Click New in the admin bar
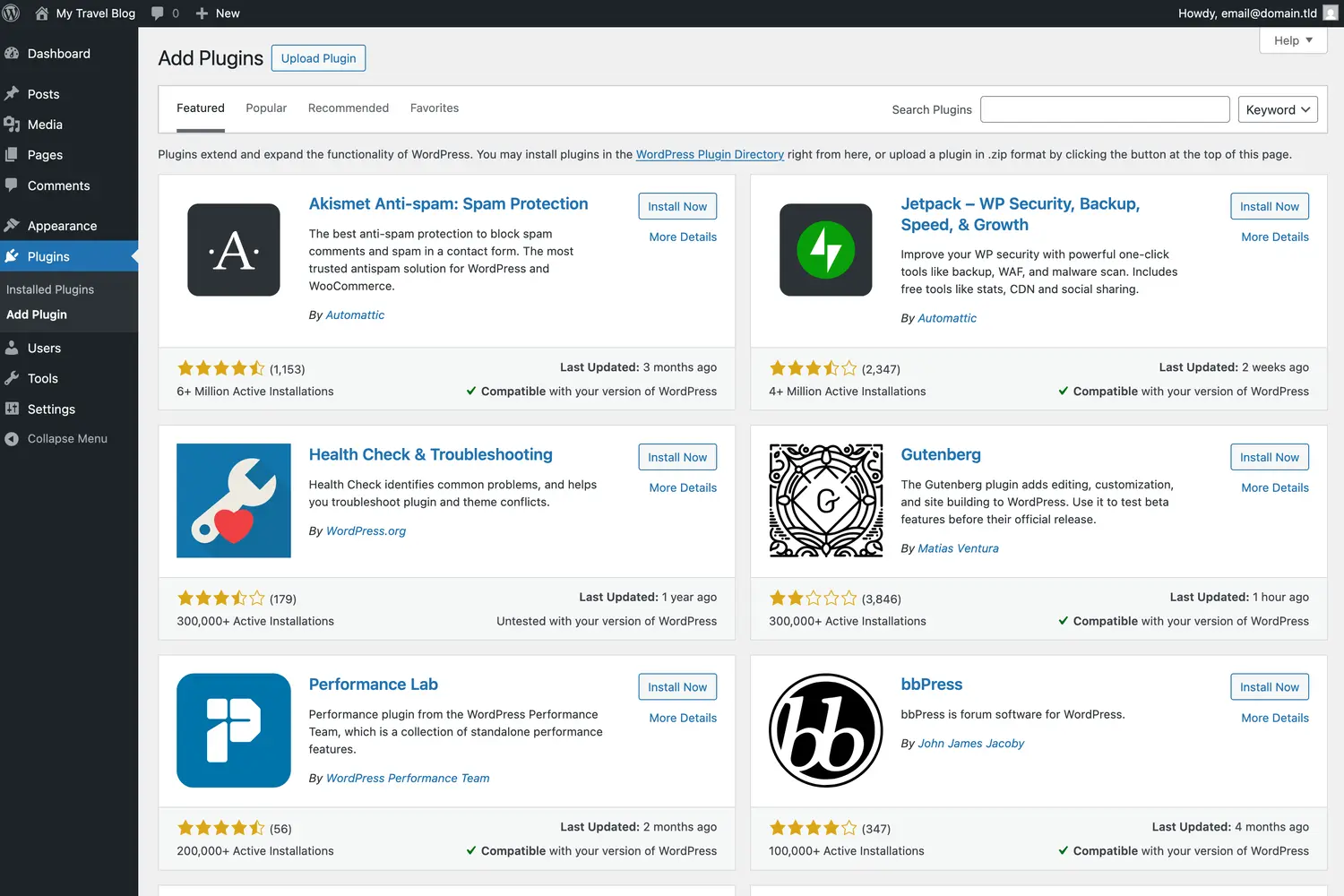The width and height of the screenshot is (1344, 896). (228, 13)
